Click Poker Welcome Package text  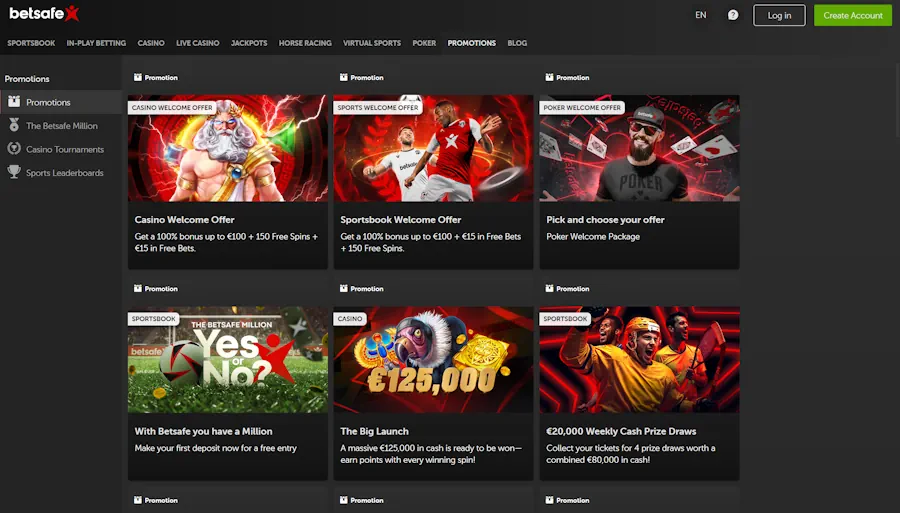(593, 236)
